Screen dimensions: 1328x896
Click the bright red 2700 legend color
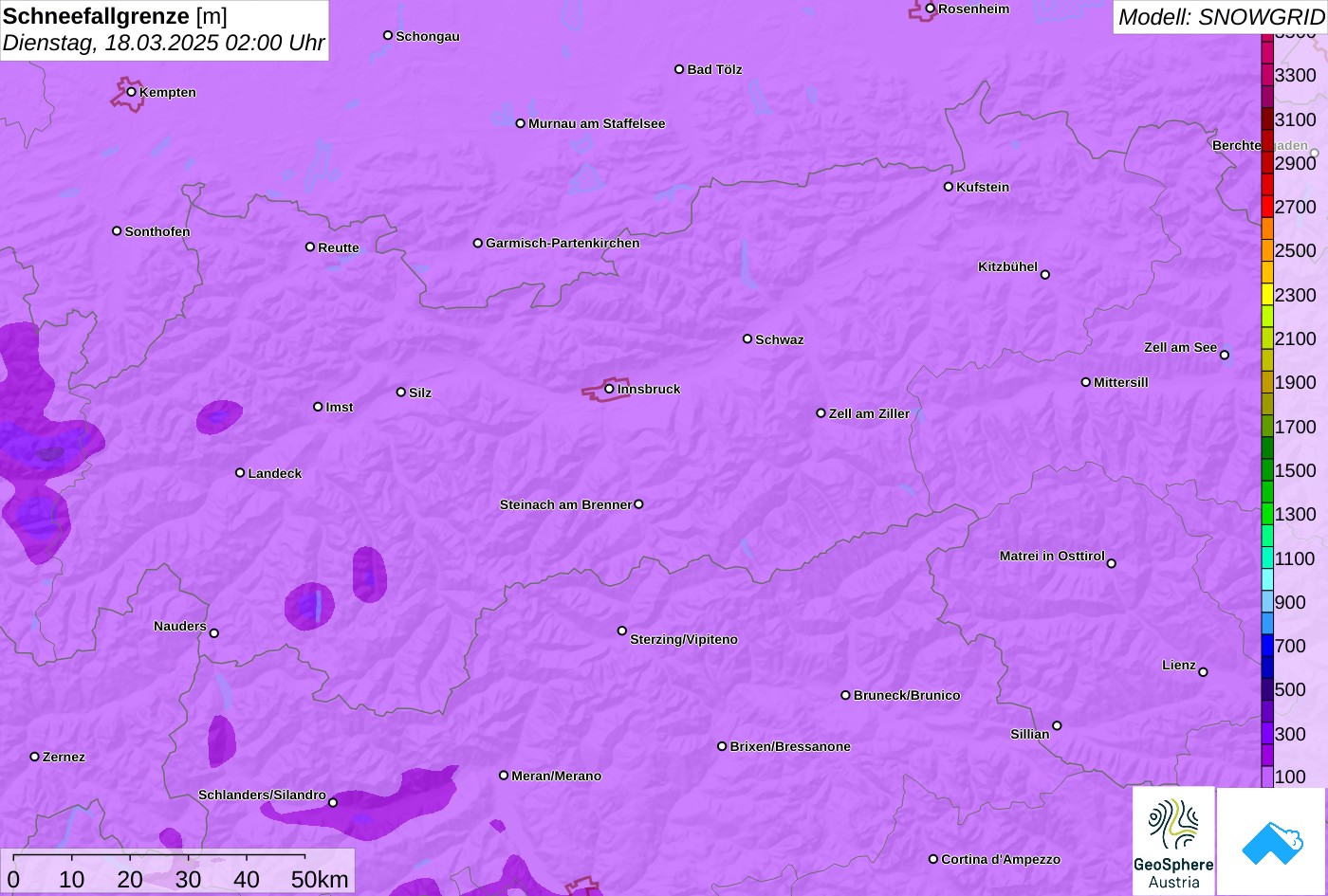(1267, 207)
